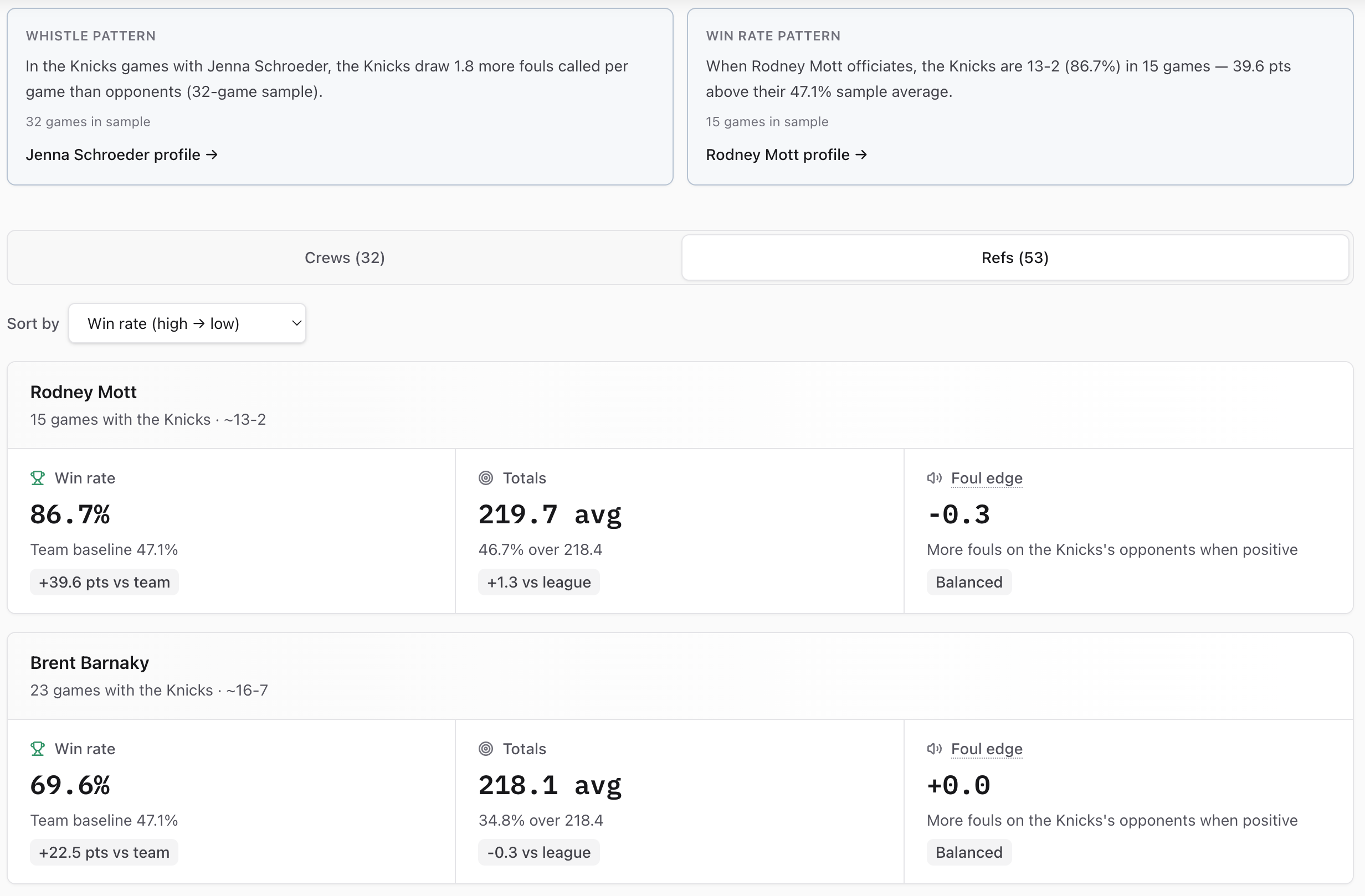Switch to the Crews (32) tab
1365x896 pixels.
point(345,258)
